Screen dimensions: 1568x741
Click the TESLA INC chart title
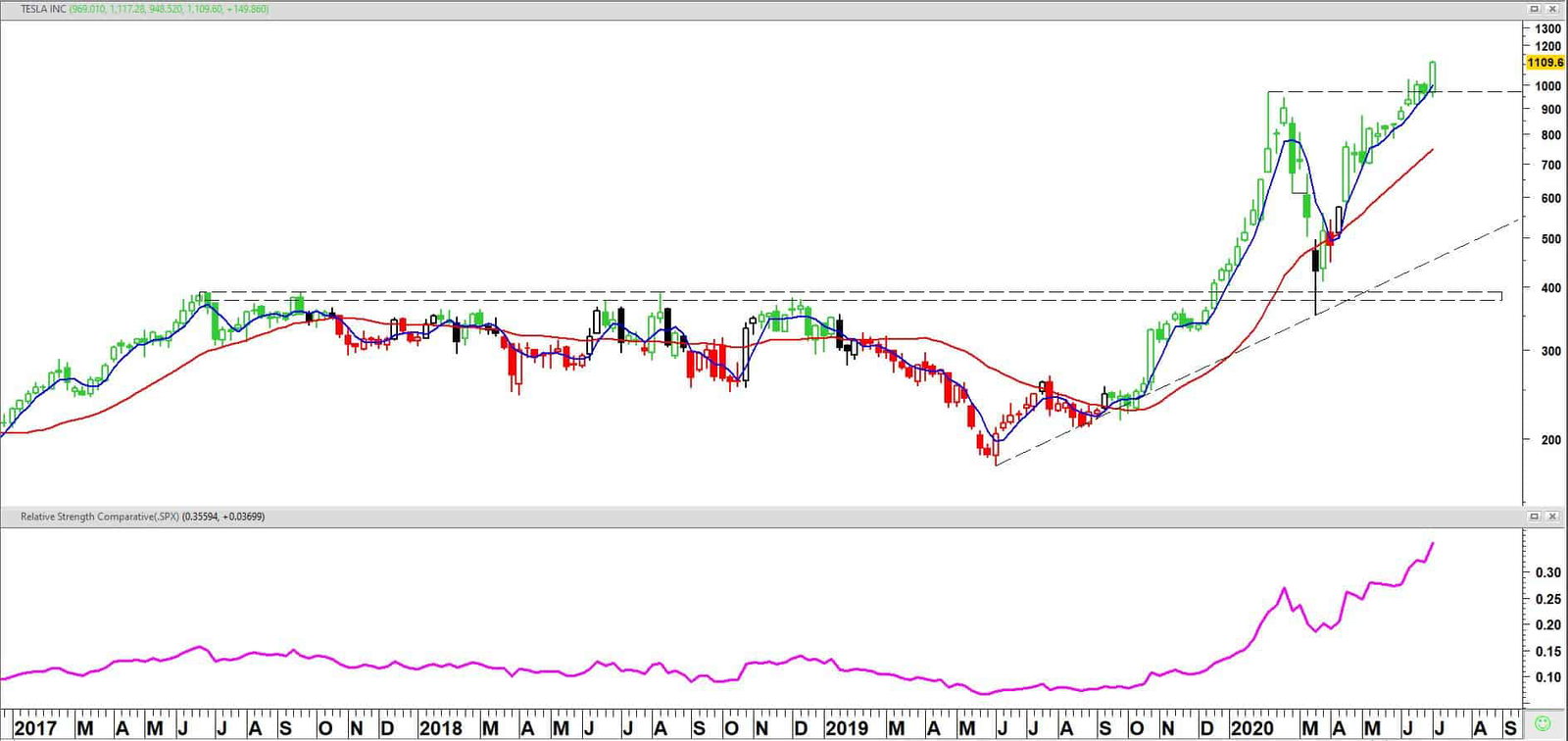click(42, 9)
